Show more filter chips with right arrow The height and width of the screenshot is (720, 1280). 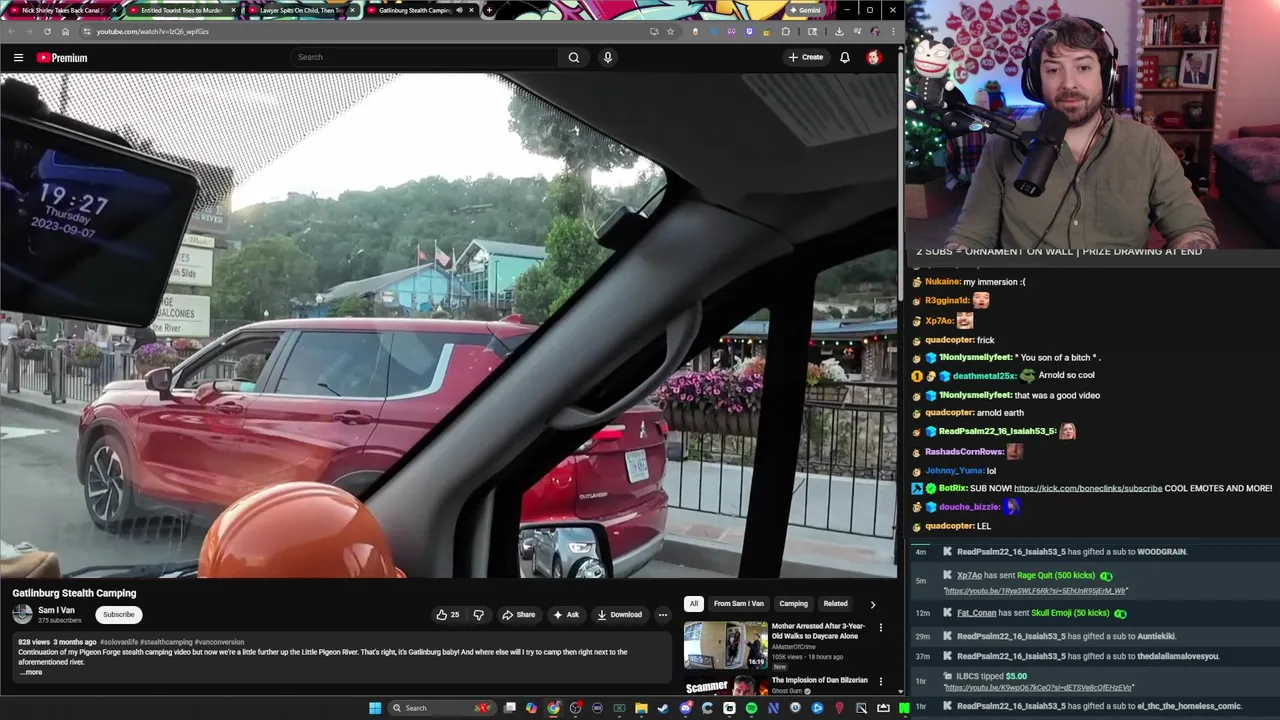pos(872,604)
